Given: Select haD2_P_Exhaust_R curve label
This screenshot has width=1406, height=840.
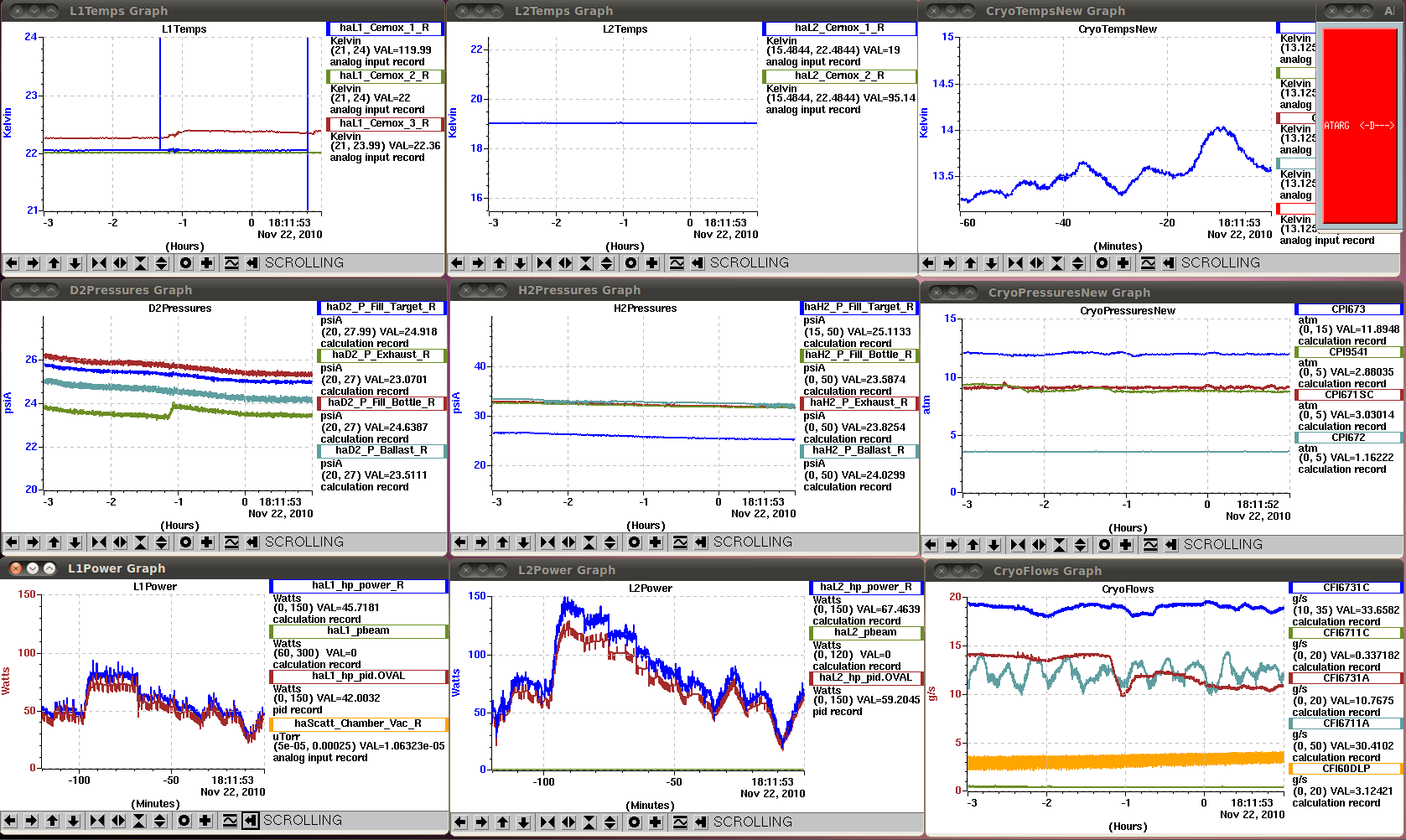Looking at the screenshot, I should (381, 355).
